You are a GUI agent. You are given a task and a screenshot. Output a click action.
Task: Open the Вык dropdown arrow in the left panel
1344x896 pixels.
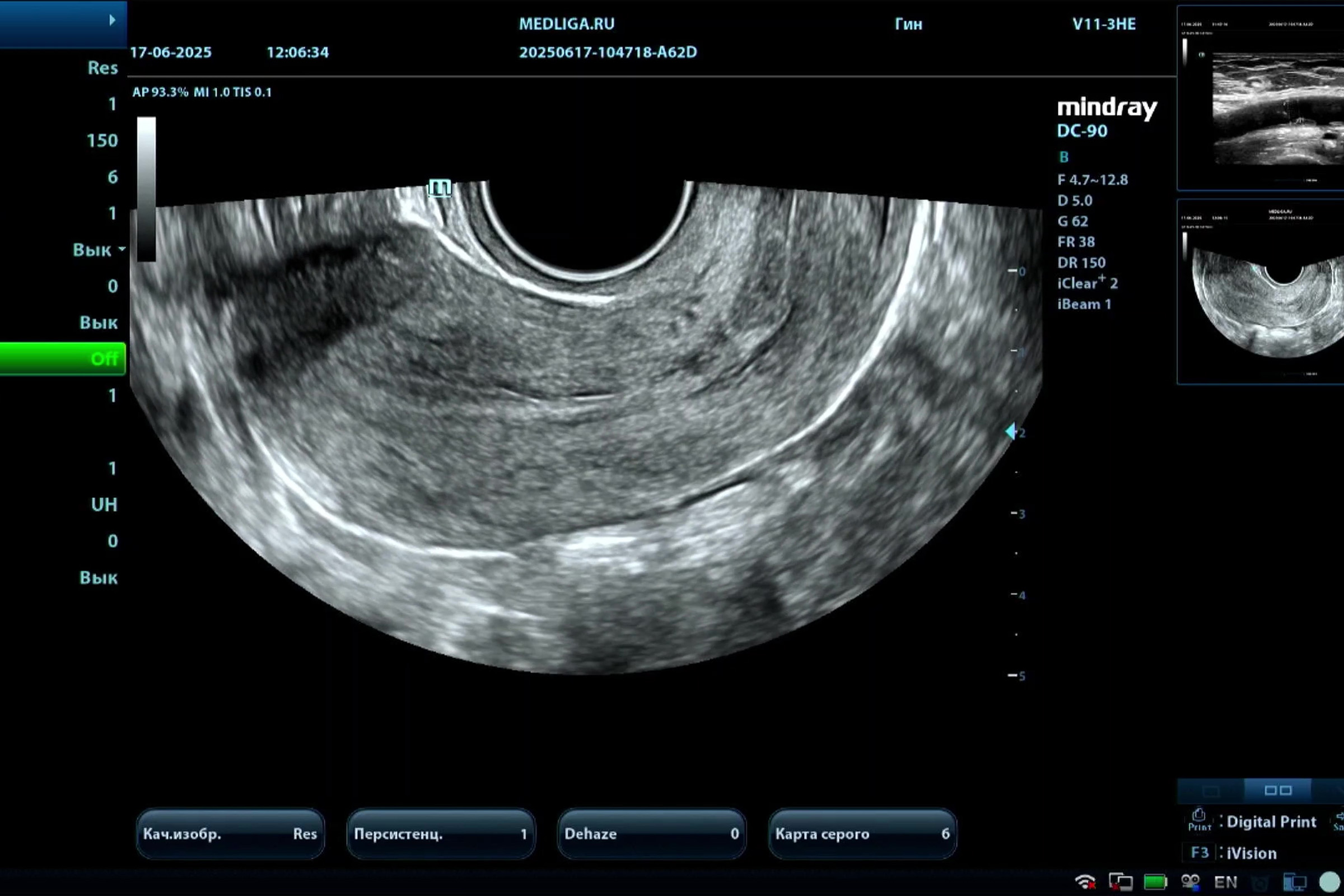pyautogui.click(x=122, y=250)
